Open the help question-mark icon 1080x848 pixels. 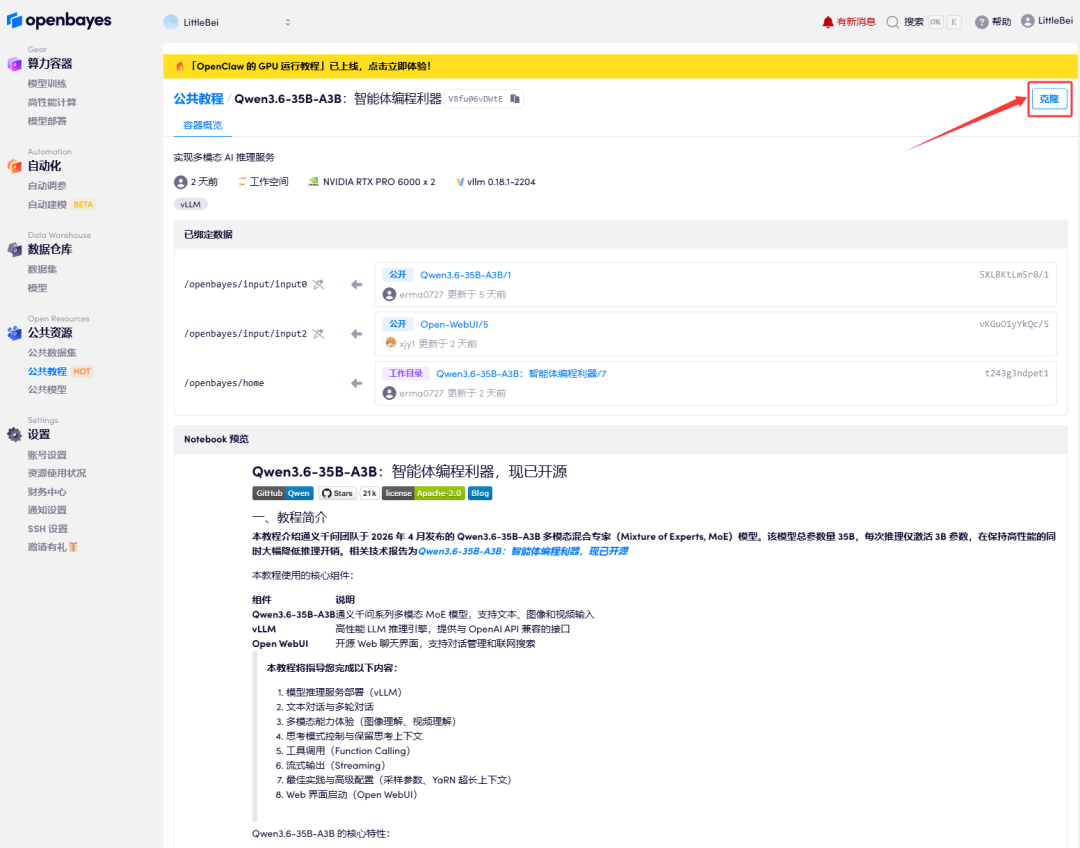click(x=982, y=22)
